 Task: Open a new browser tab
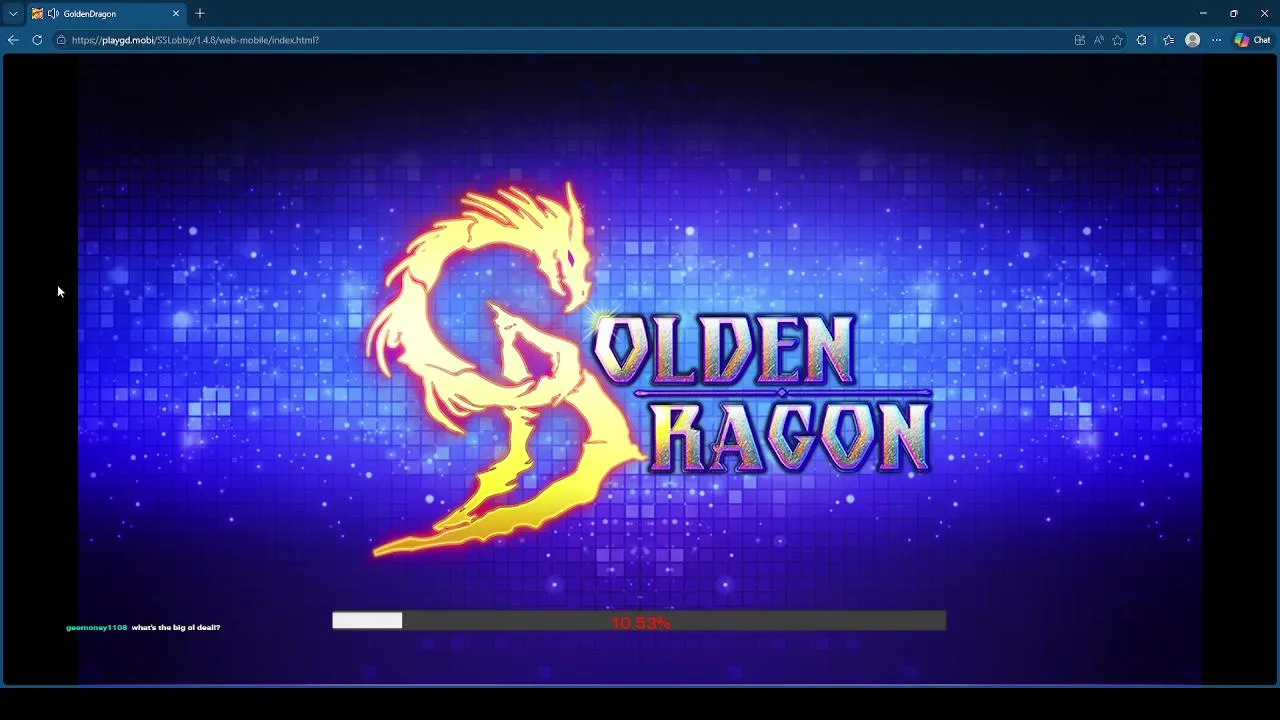[200, 14]
